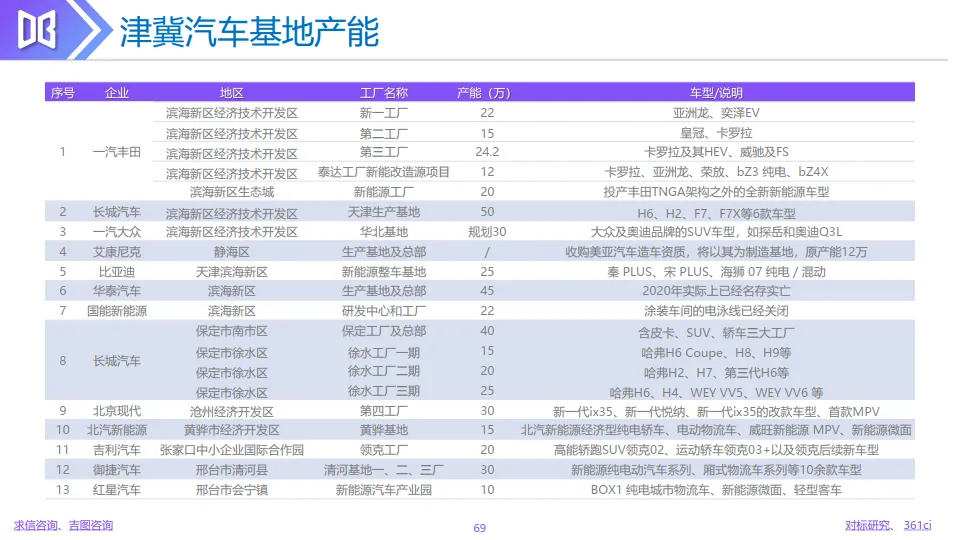
Task: Select the 艾康尼克 company cell
Action: pos(116,252)
